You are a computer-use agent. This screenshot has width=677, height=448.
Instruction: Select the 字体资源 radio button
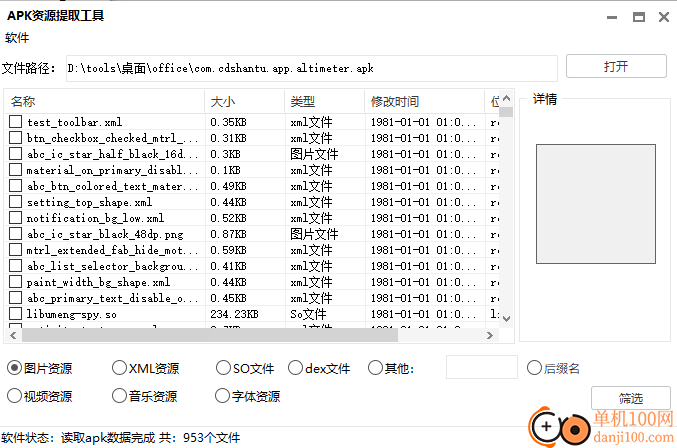click(222, 396)
